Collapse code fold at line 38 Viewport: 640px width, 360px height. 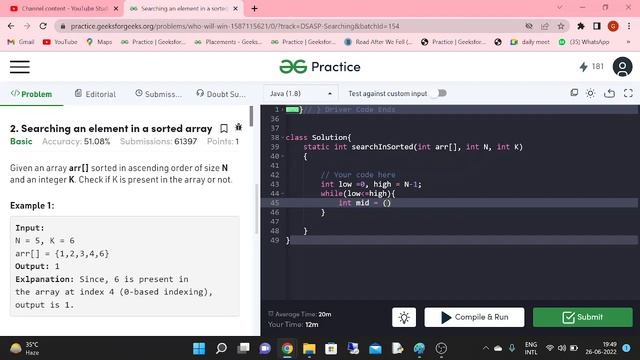282,138
